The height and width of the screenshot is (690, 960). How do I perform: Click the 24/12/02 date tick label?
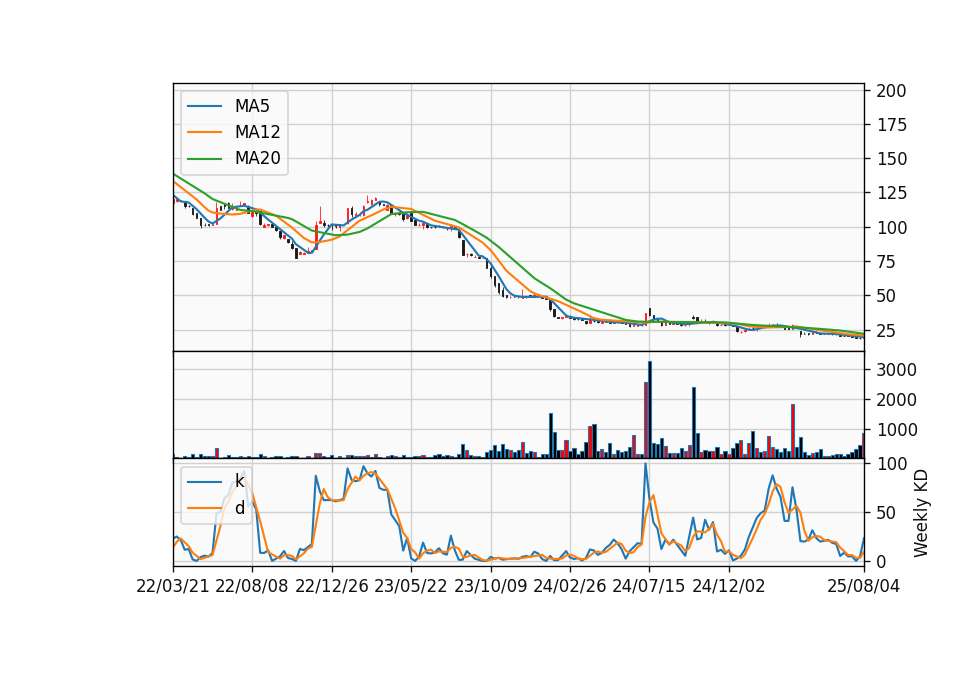click(729, 587)
